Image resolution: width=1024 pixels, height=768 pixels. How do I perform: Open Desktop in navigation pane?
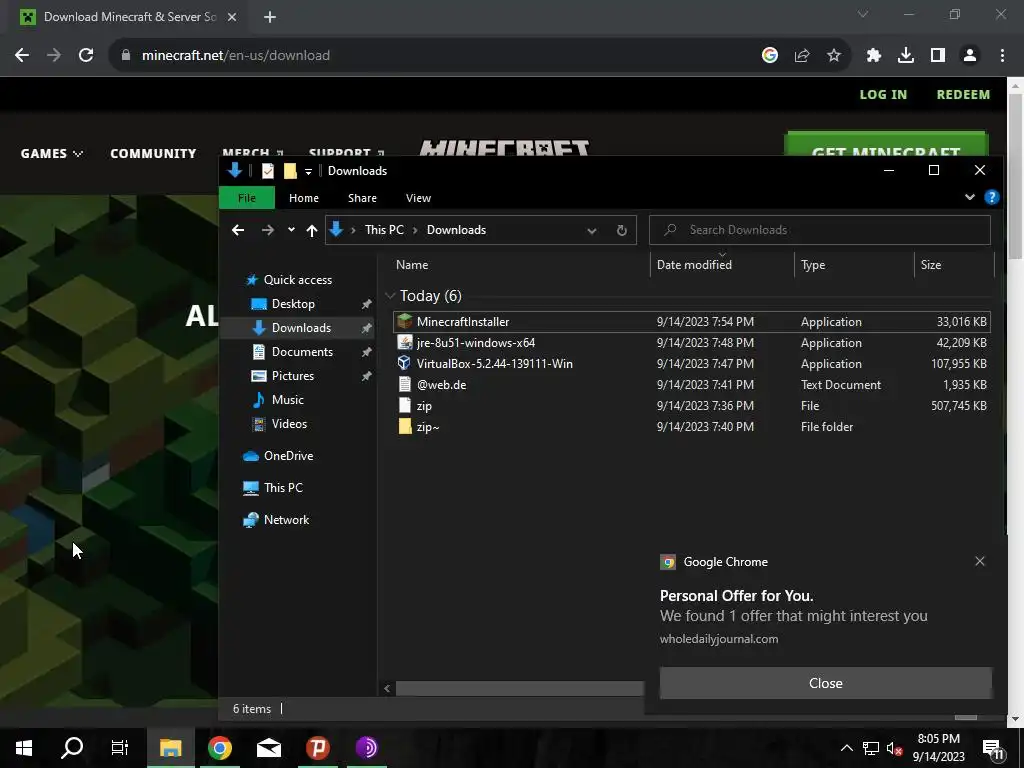(x=283, y=304)
